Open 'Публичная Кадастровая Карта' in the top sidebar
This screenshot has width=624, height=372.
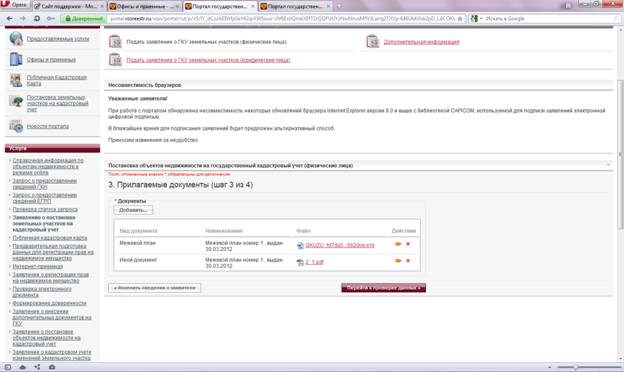coord(57,80)
